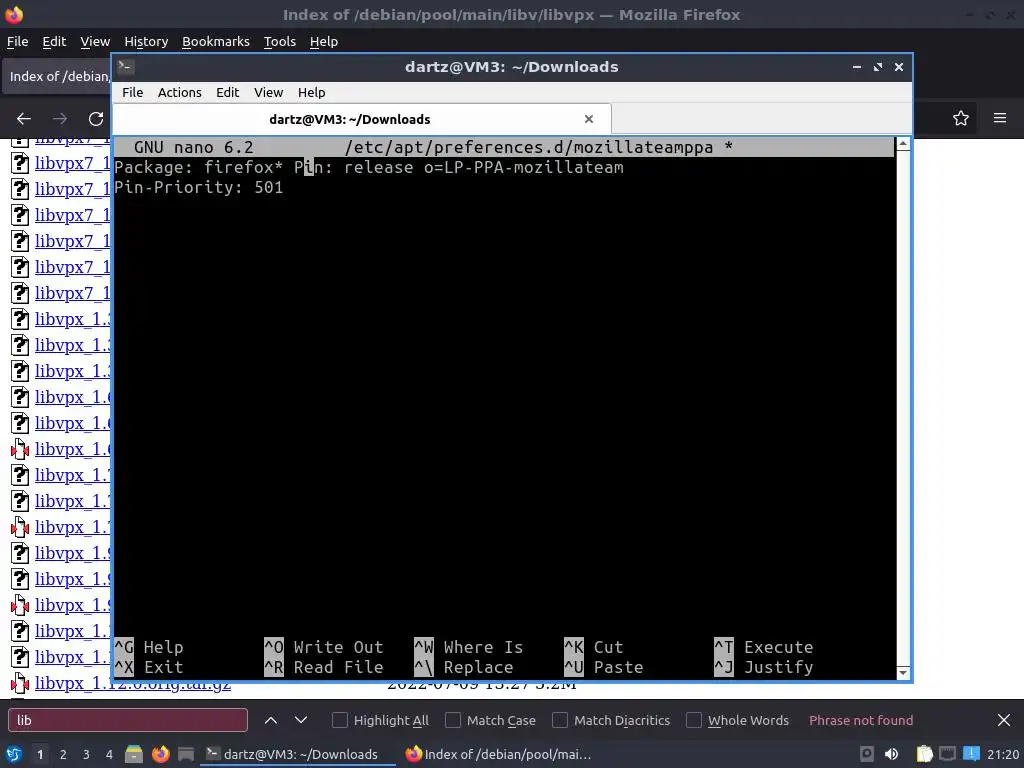1024x768 pixels.
Task: Open Firefox View menu
Action: point(95,41)
